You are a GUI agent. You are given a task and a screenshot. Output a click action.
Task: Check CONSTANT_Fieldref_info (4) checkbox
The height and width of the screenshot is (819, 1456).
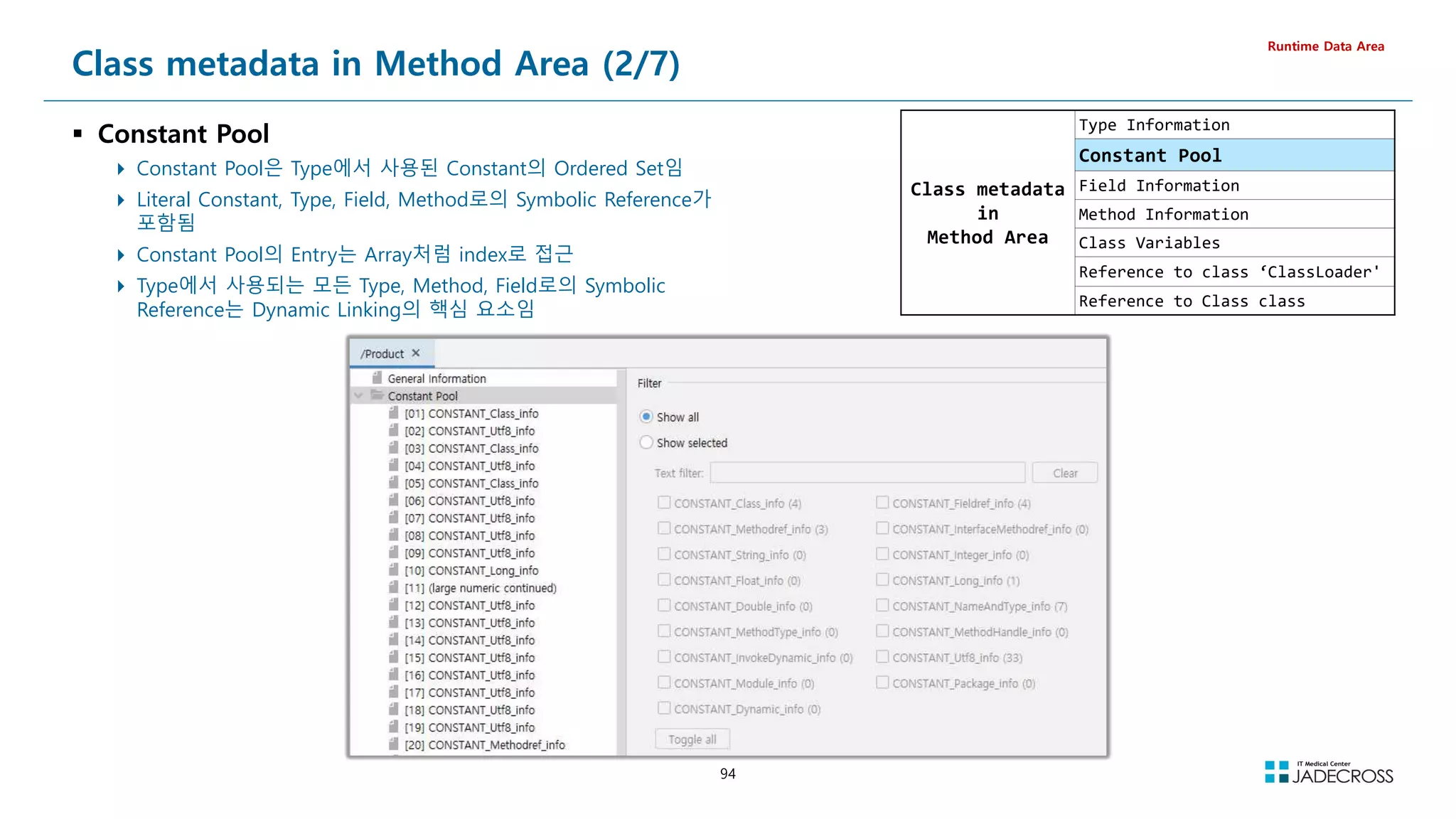[x=882, y=503]
